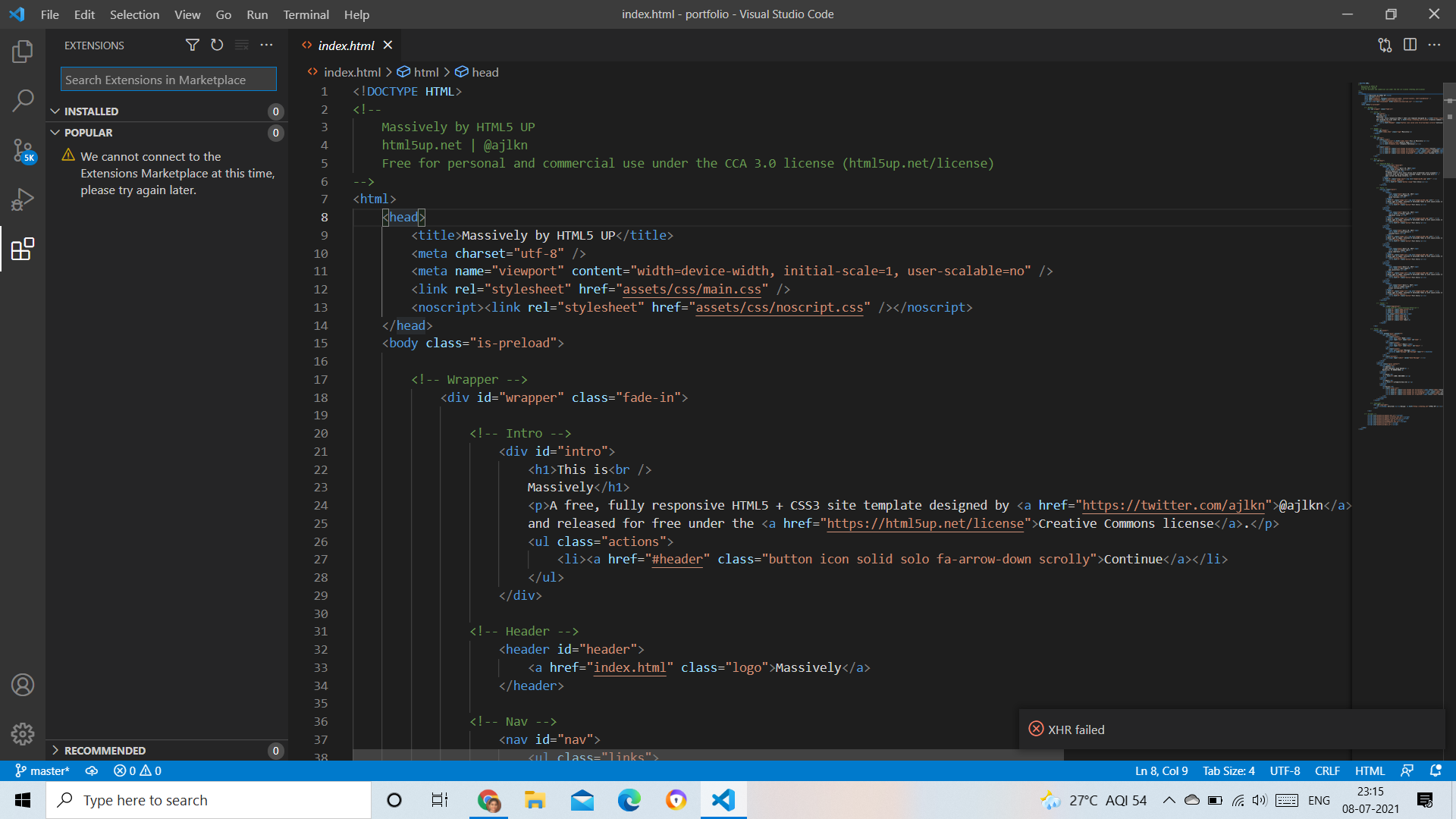Click the Search Extensions input field
Image resolution: width=1456 pixels, height=819 pixels.
(x=168, y=79)
